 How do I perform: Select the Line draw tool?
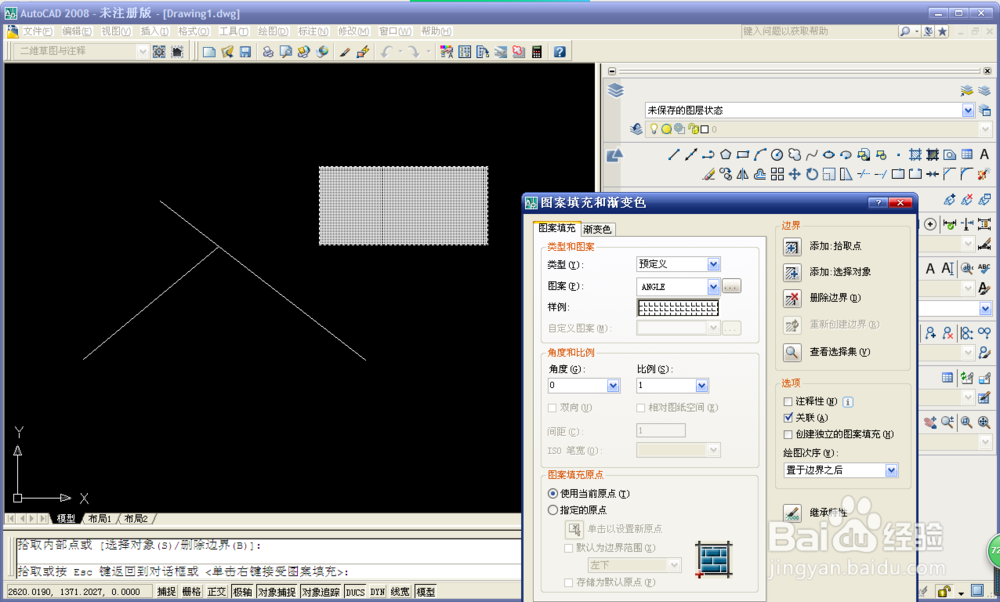pyautogui.click(x=673, y=154)
